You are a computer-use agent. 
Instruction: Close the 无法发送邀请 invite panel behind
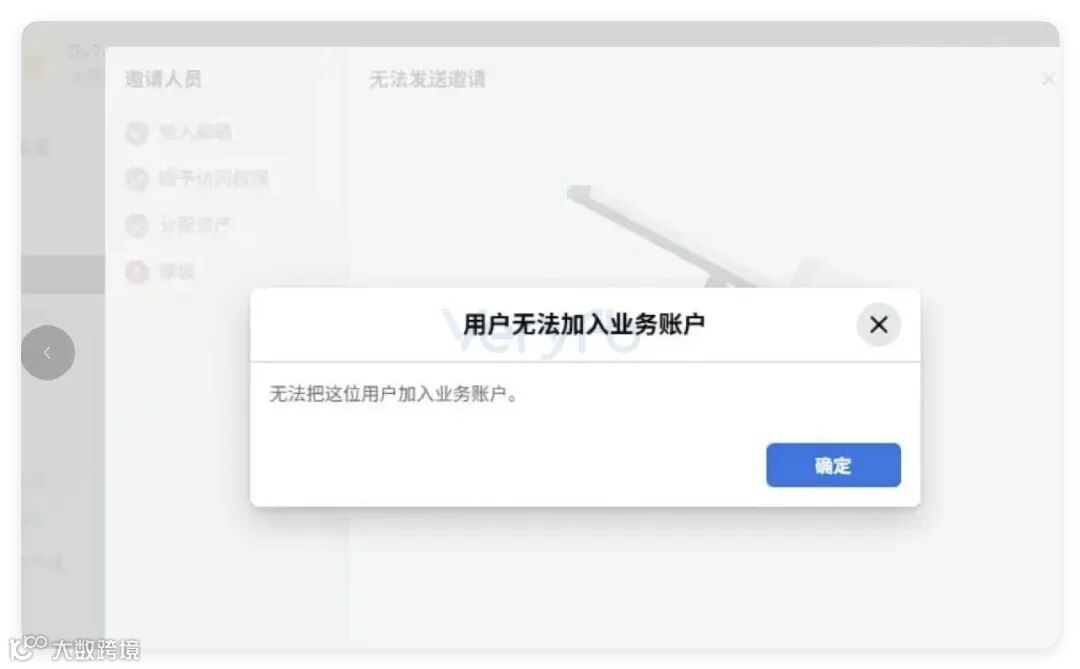1048,79
